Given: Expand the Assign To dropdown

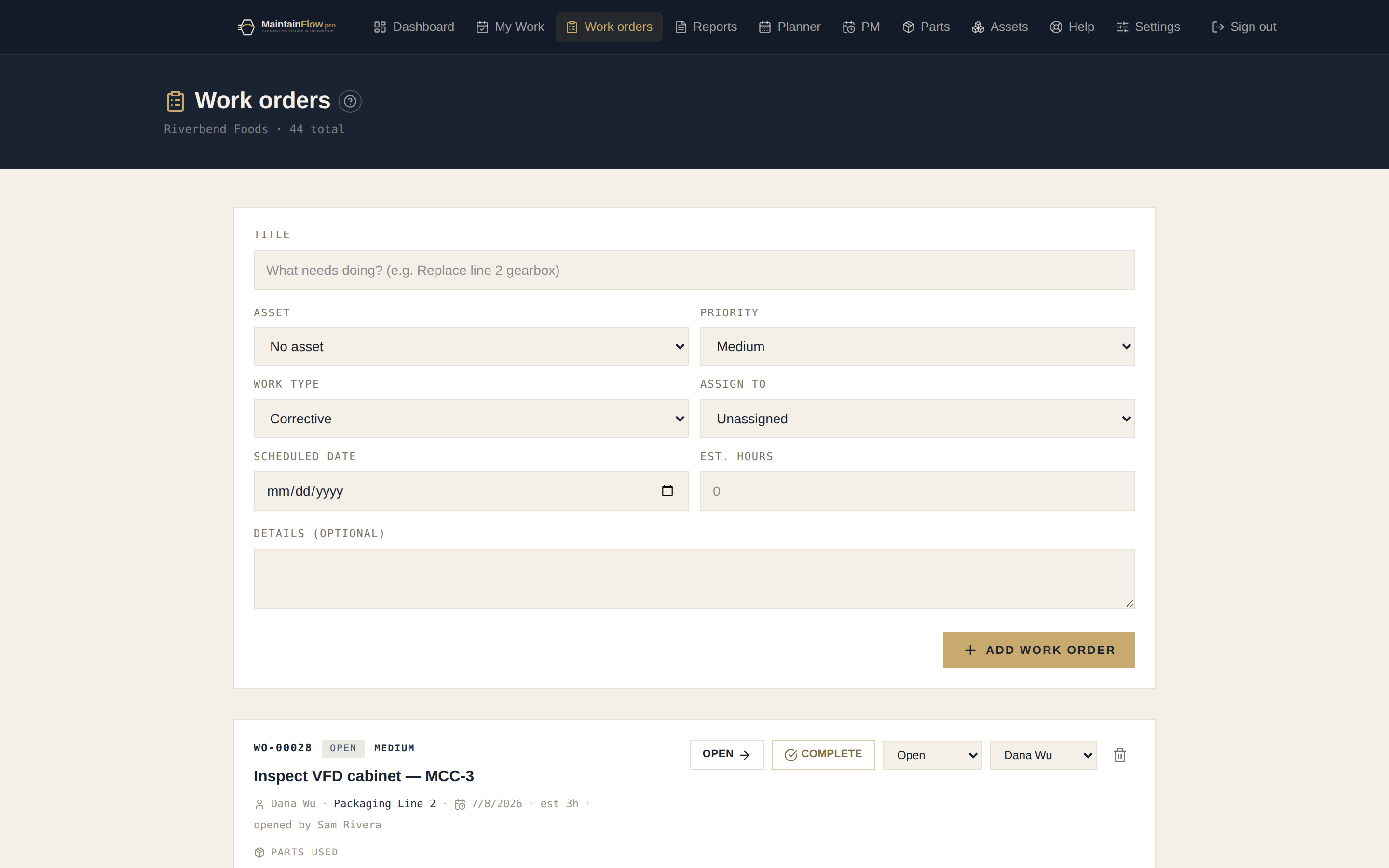Looking at the screenshot, I should (917, 419).
